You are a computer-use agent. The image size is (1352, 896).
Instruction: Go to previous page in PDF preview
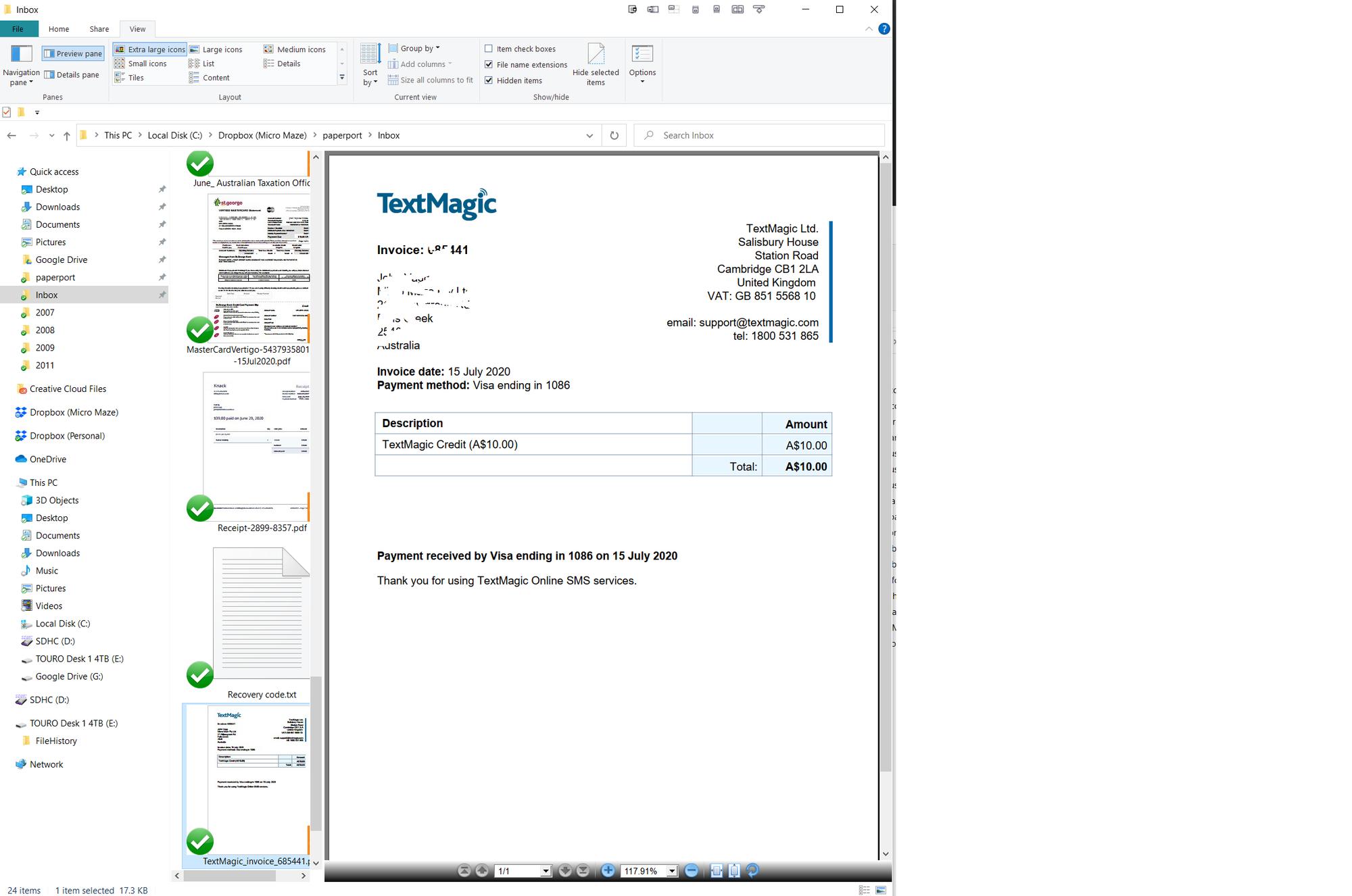(x=482, y=870)
